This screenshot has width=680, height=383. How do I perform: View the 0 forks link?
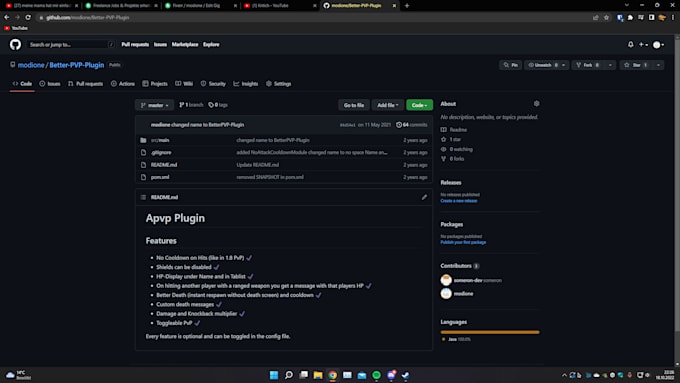[x=452, y=159]
